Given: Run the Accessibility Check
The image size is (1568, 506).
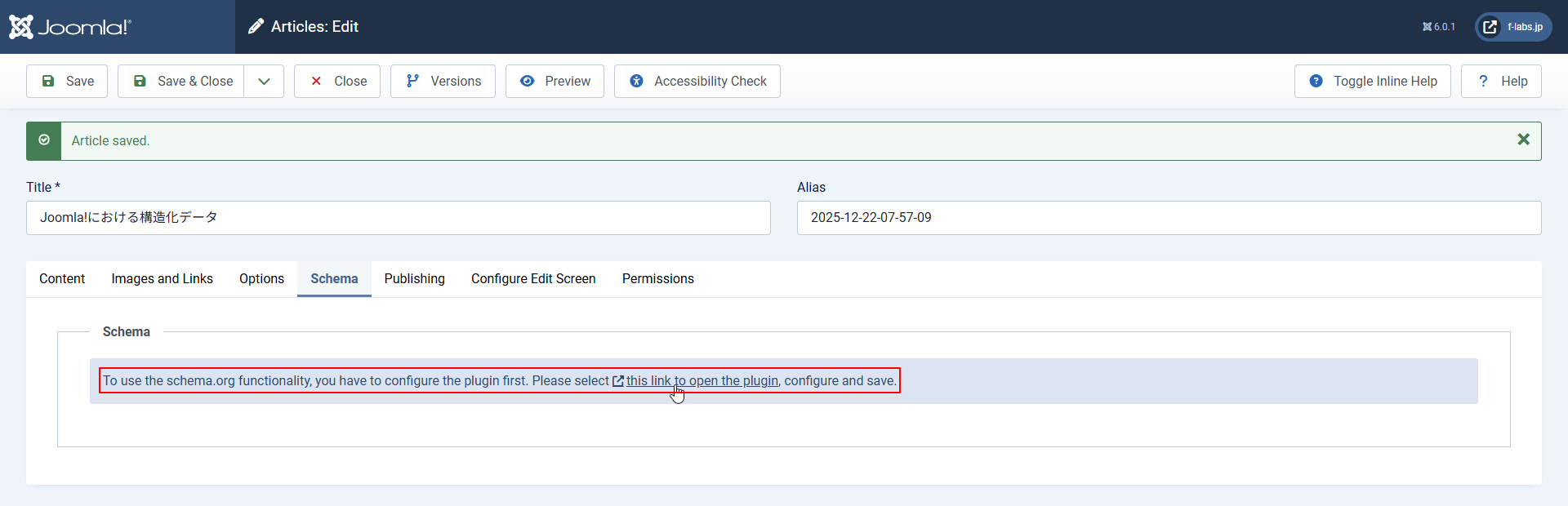Looking at the screenshot, I should [x=697, y=82].
